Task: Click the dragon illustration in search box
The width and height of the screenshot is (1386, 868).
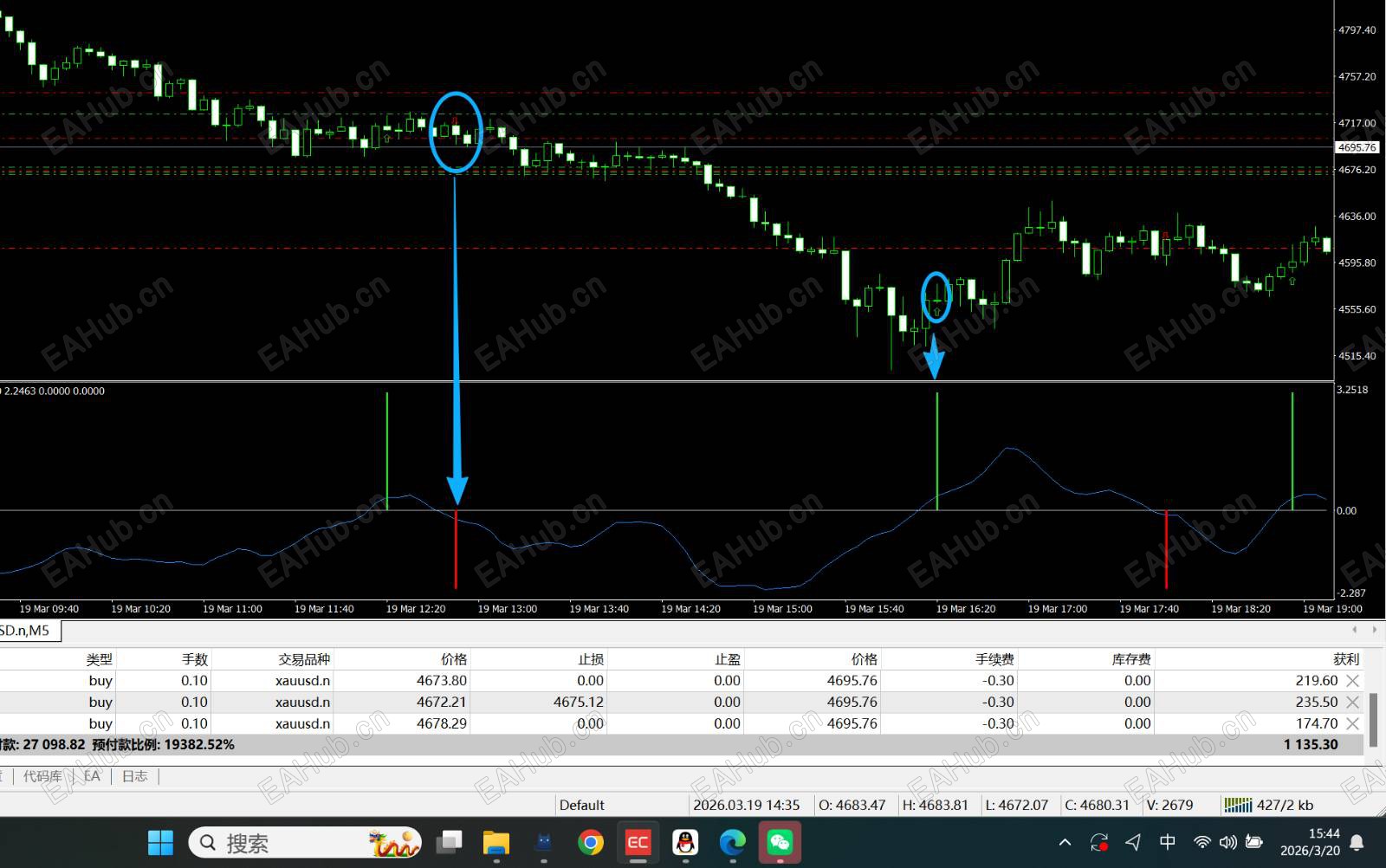Action: pos(393,842)
